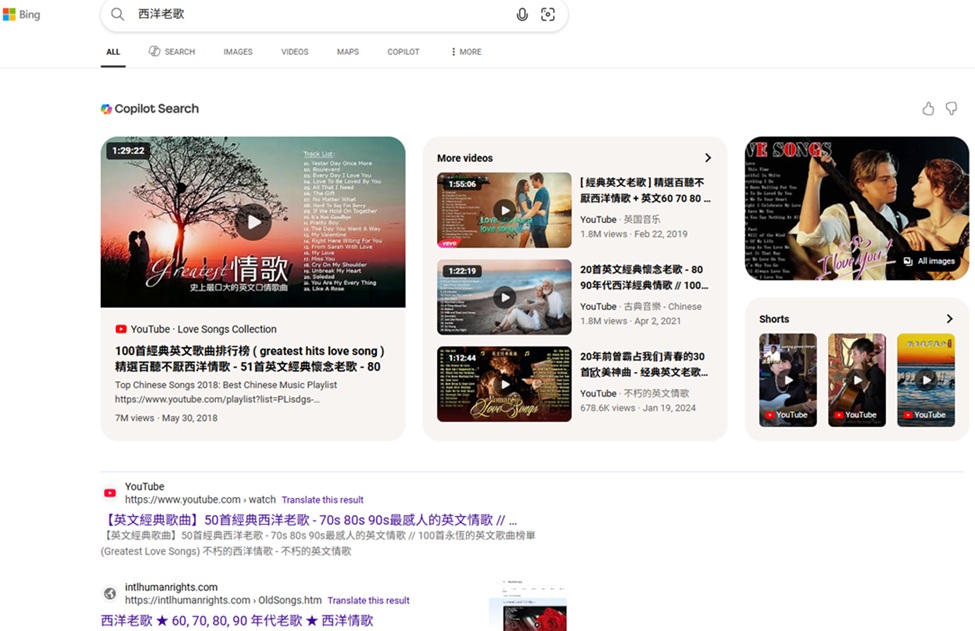Click the search input field

point(320,15)
